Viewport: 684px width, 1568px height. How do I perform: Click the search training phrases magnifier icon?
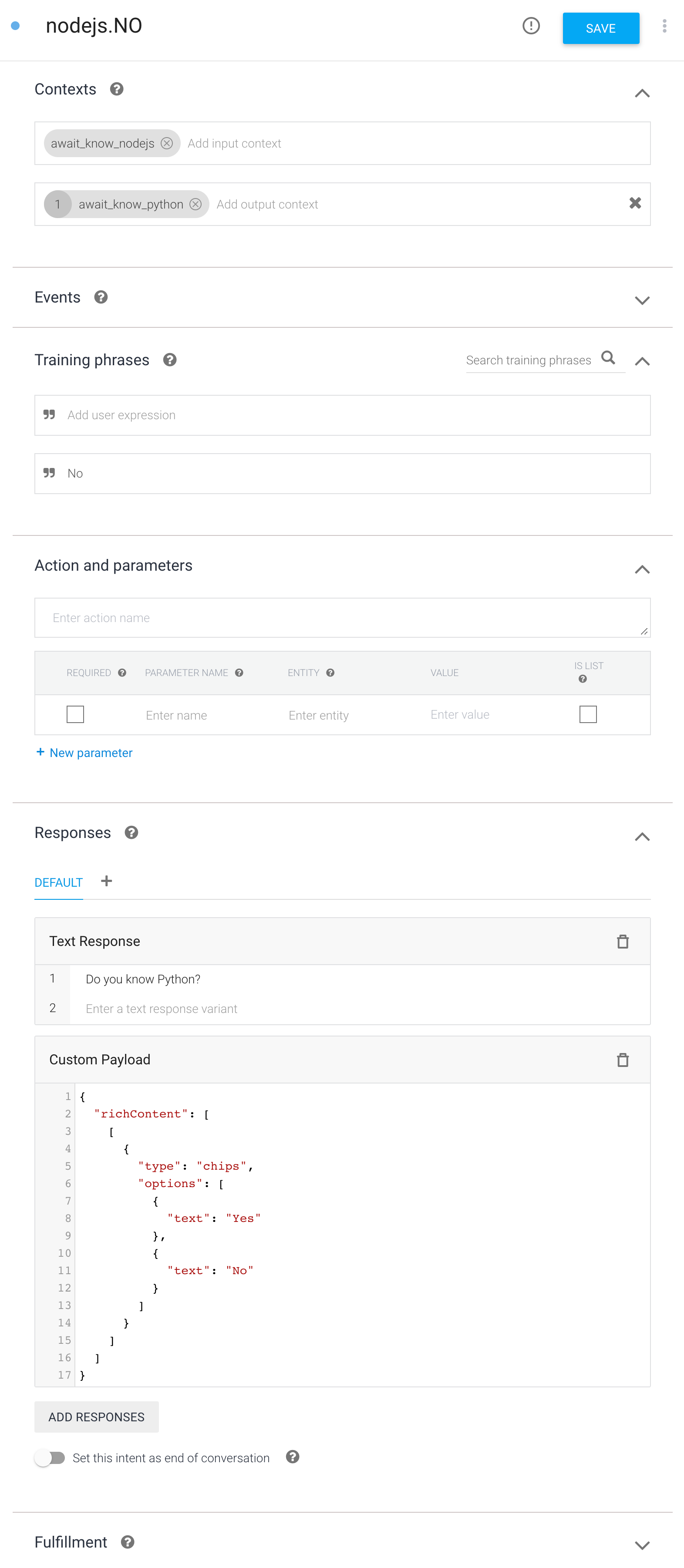608,358
